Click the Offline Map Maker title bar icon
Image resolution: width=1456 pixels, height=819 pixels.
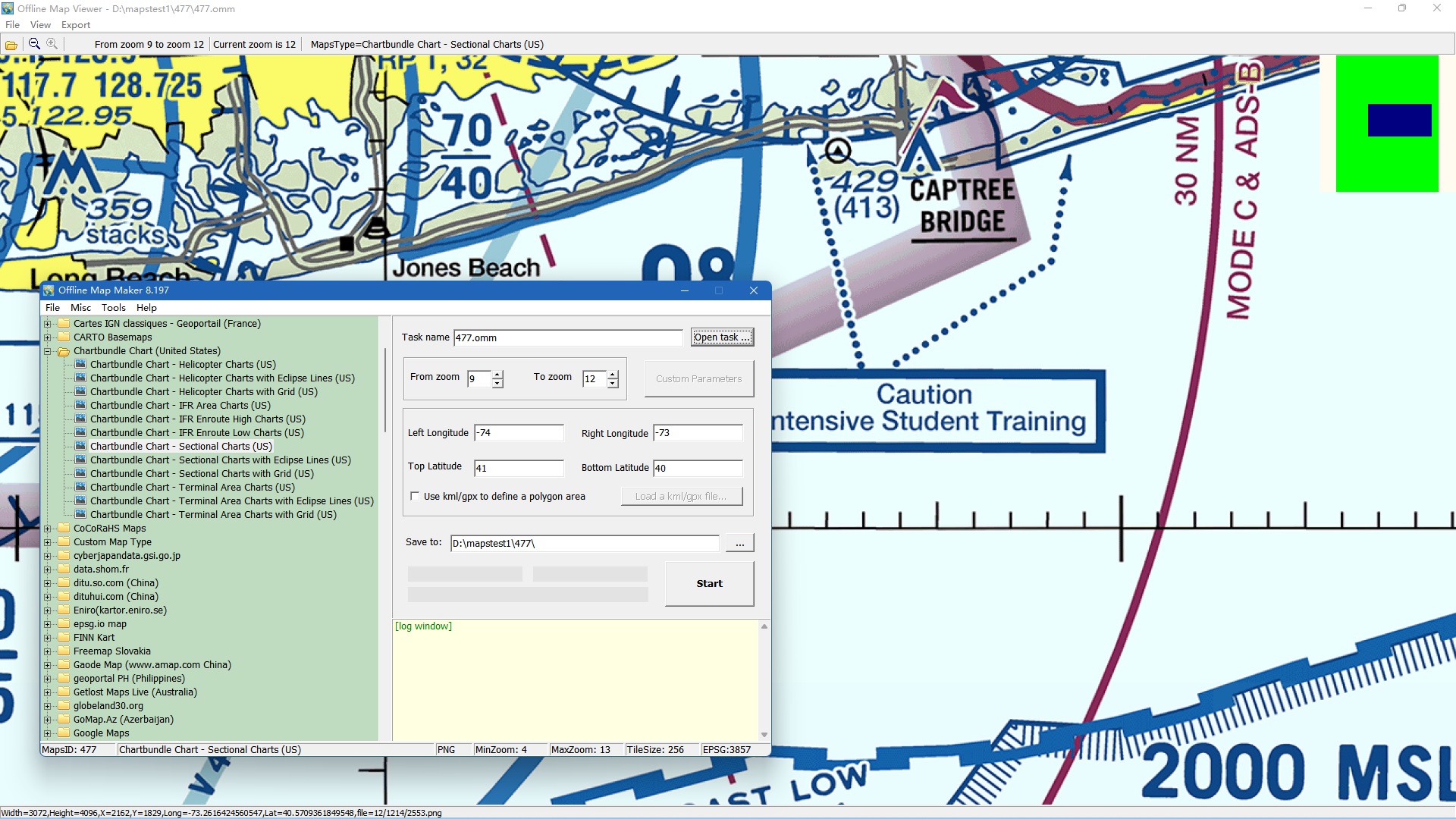49,290
